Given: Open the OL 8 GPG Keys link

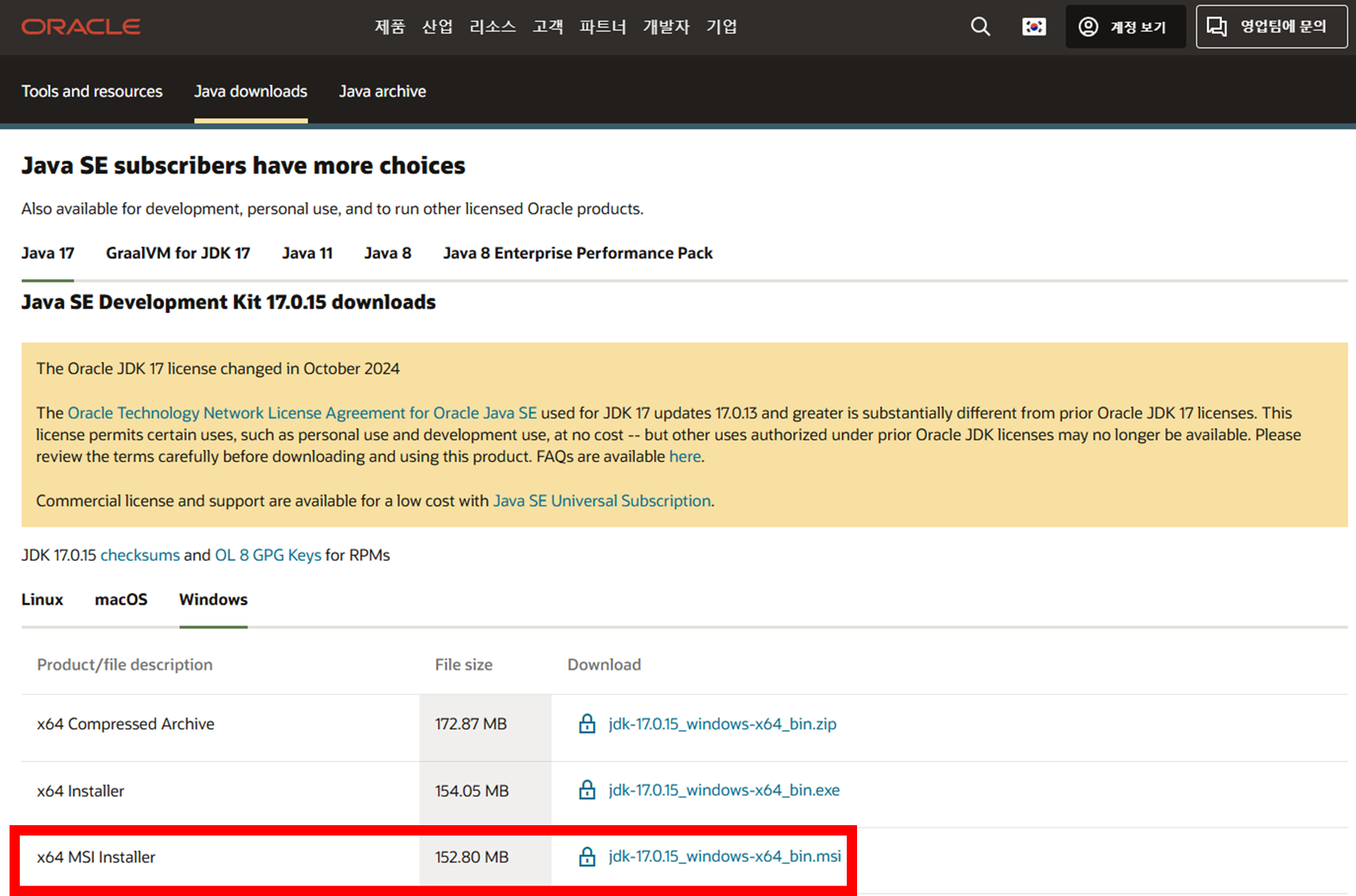Looking at the screenshot, I should tap(268, 555).
